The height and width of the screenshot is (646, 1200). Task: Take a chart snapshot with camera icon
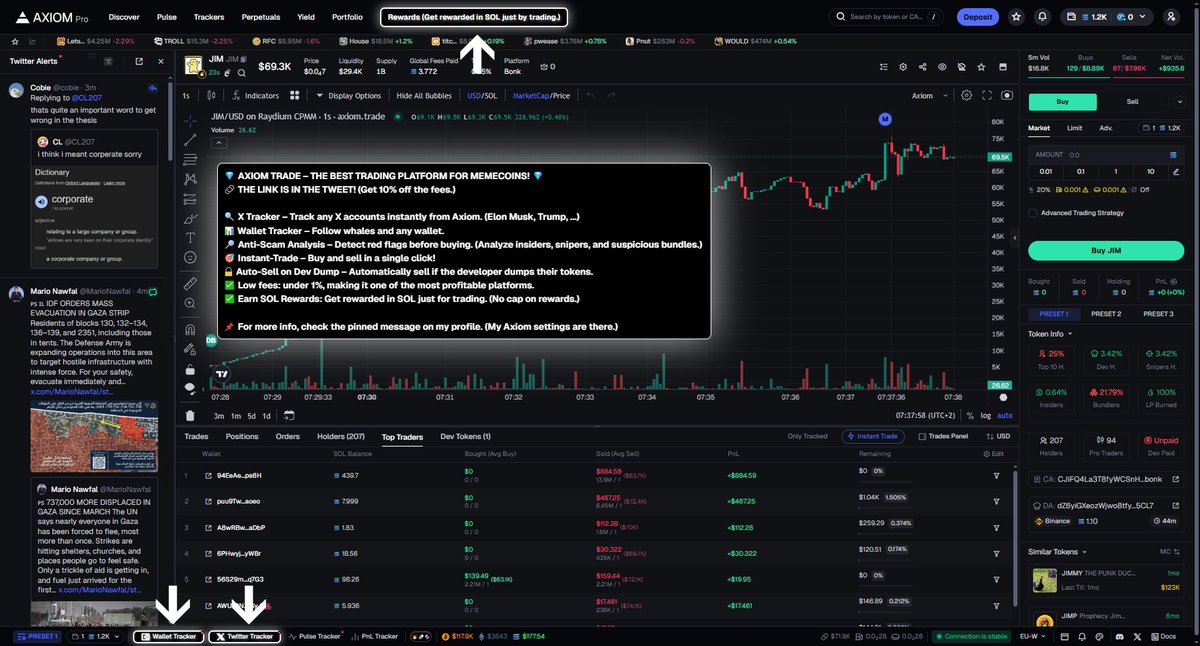1006,96
